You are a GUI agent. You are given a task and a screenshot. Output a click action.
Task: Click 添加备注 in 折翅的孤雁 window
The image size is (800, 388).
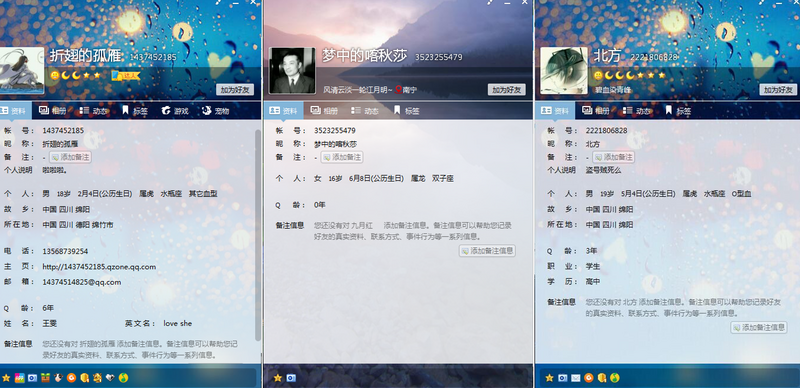pos(70,157)
